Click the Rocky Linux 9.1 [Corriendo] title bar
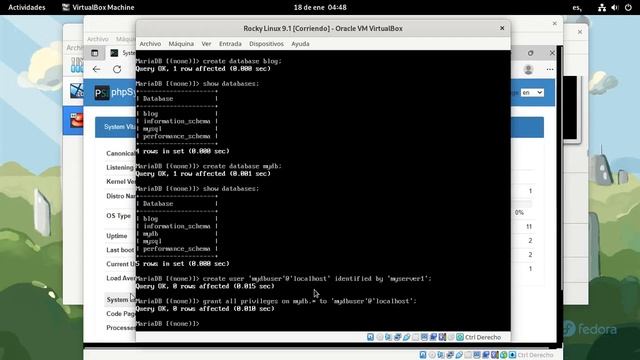This screenshot has height=360, width=640. point(323,28)
